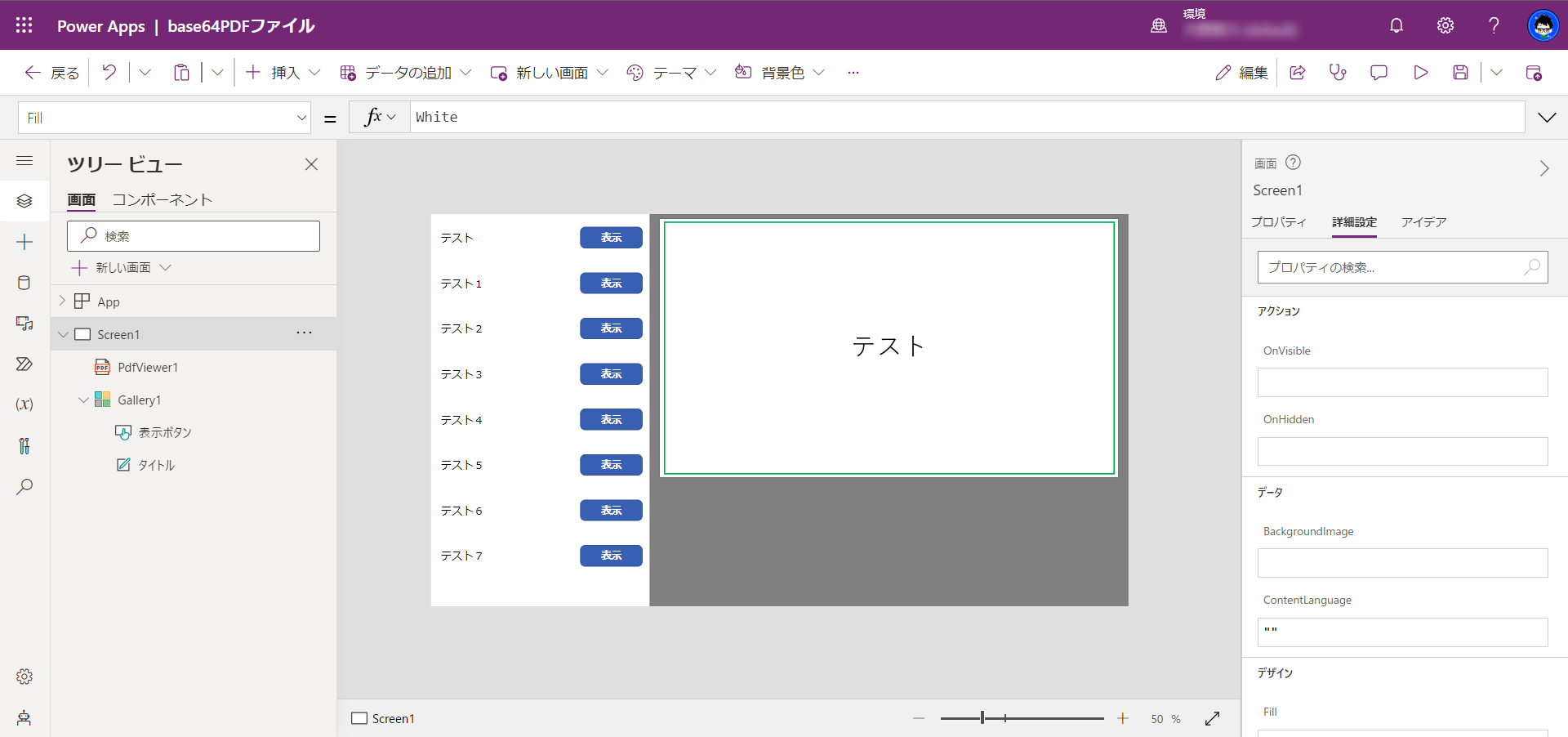Click the OnVisible formula input field
The height and width of the screenshot is (737, 1568).
click(1401, 382)
